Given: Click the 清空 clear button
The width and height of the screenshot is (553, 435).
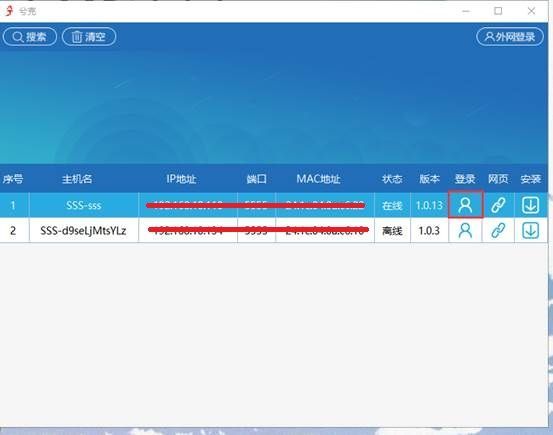Looking at the screenshot, I should pyautogui.click(x=89, y=37).
